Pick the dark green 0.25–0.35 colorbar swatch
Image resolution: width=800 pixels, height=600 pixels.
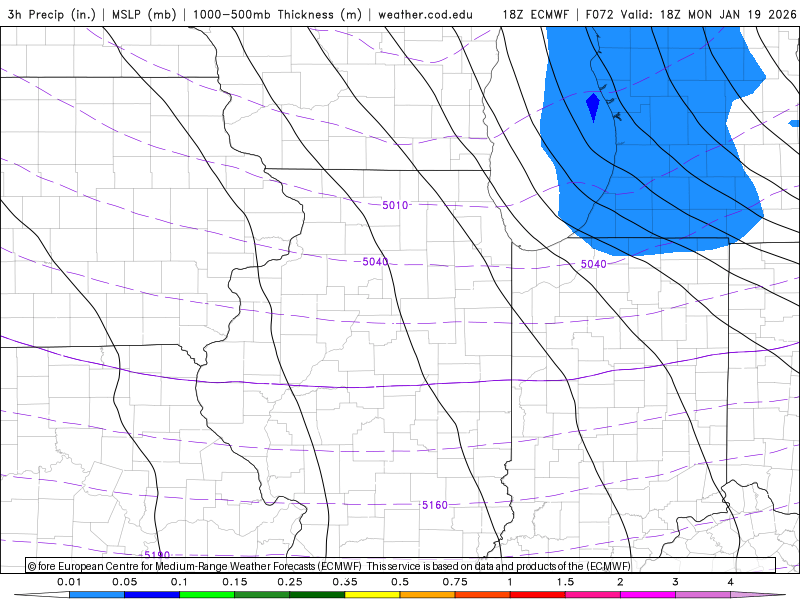[317, 595]
